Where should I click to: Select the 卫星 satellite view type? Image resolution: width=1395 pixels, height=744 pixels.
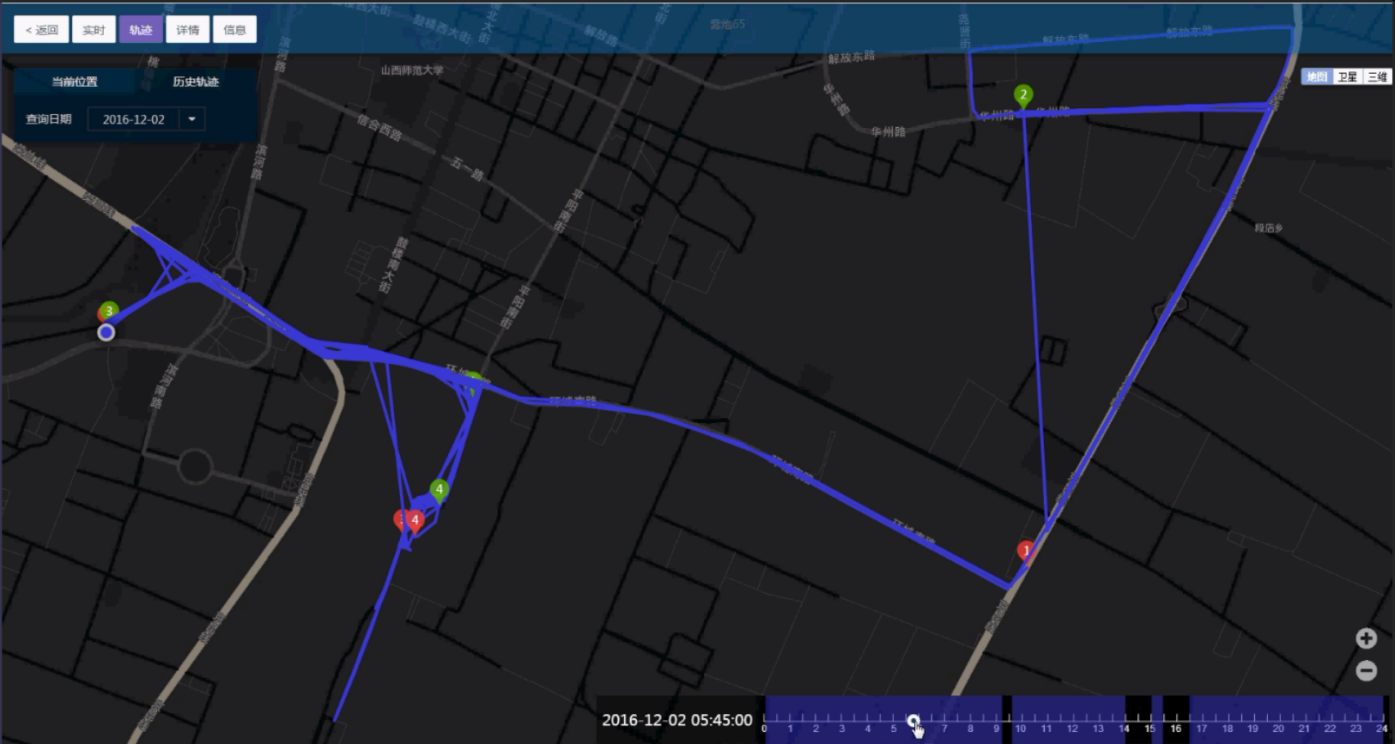tap(1347, 77)
